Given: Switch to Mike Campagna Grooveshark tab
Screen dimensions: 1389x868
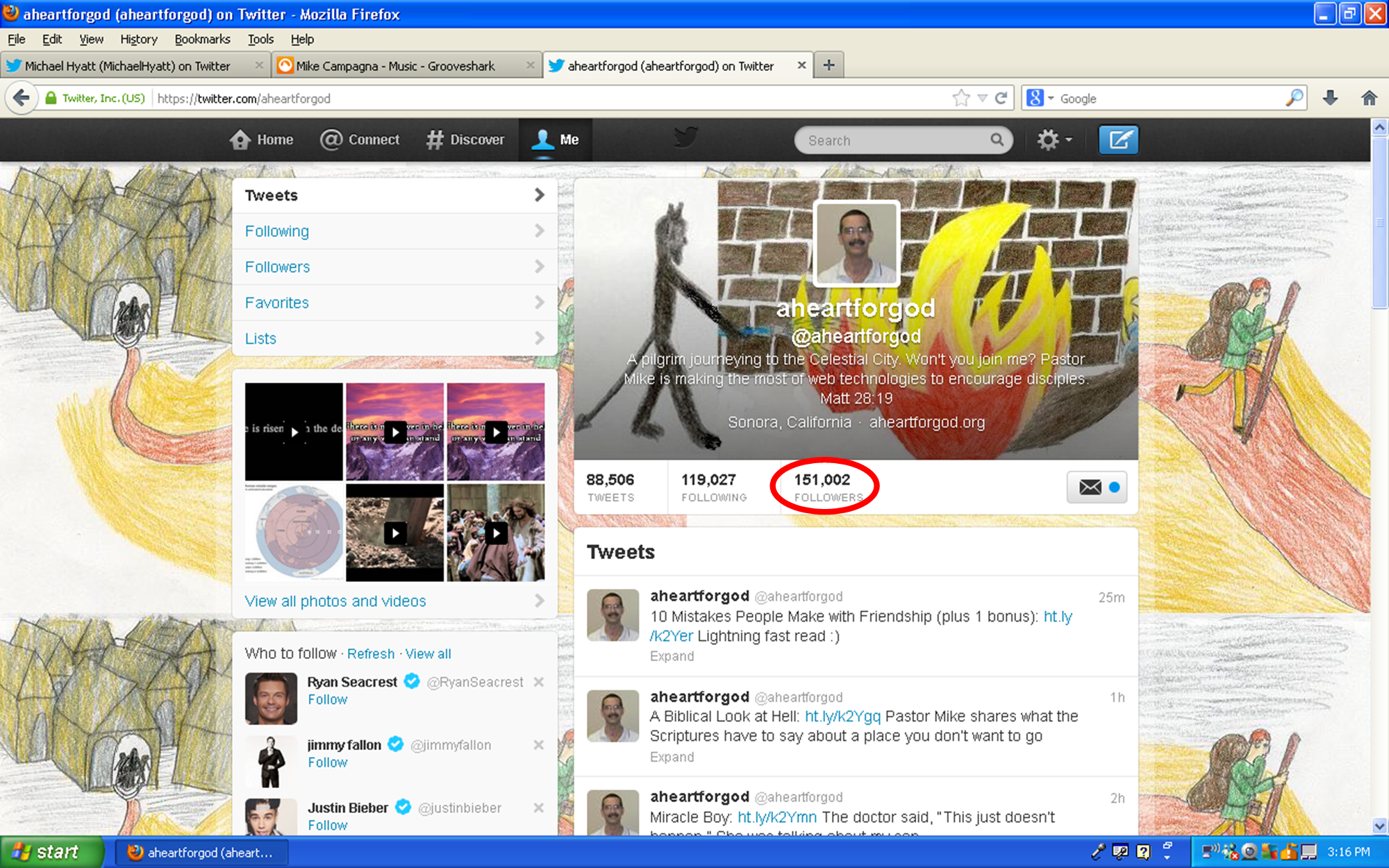Looking at the screenshot, I should [406, 65].
